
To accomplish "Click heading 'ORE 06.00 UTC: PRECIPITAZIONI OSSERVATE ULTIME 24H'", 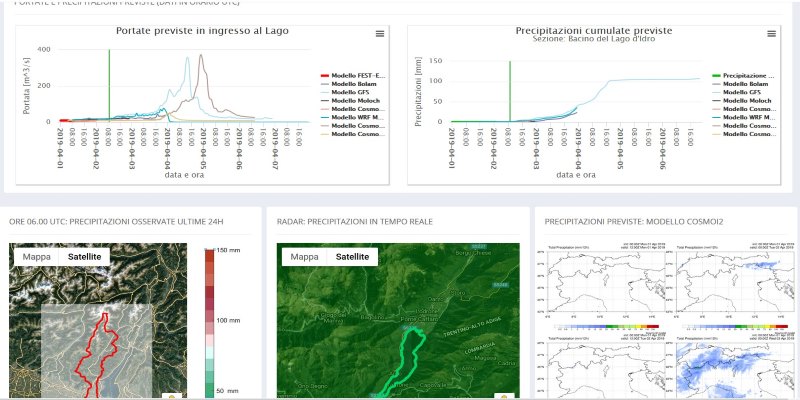I will (116, 221).
